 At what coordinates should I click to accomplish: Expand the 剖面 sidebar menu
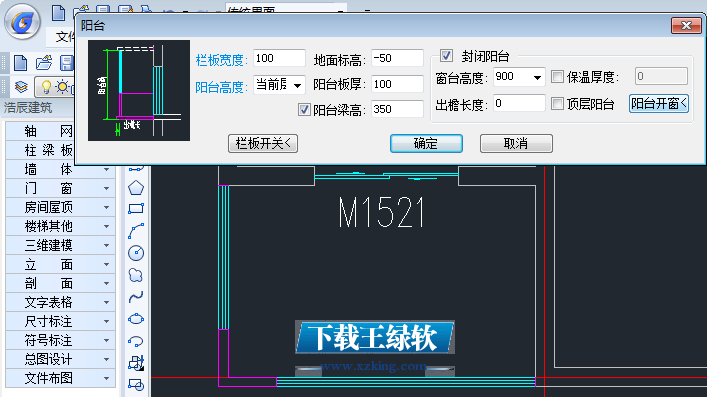click(60, 283)
